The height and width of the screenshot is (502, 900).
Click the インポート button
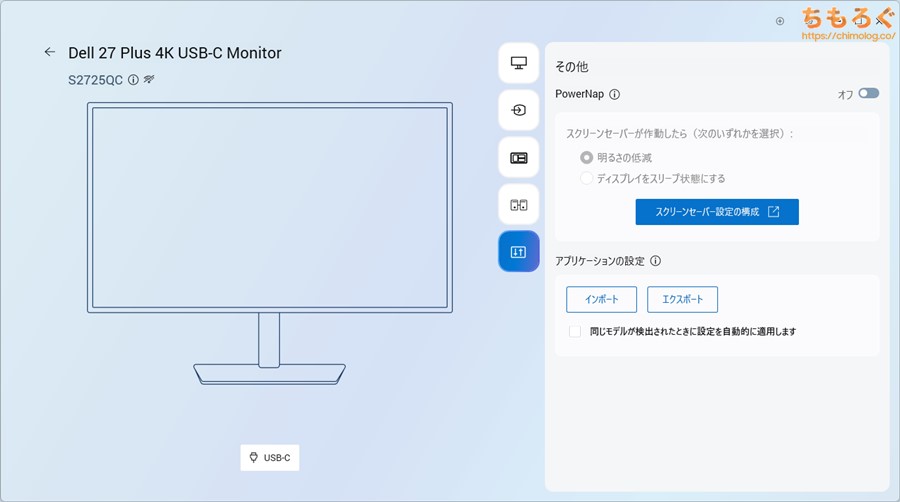[x=601, y=299]
